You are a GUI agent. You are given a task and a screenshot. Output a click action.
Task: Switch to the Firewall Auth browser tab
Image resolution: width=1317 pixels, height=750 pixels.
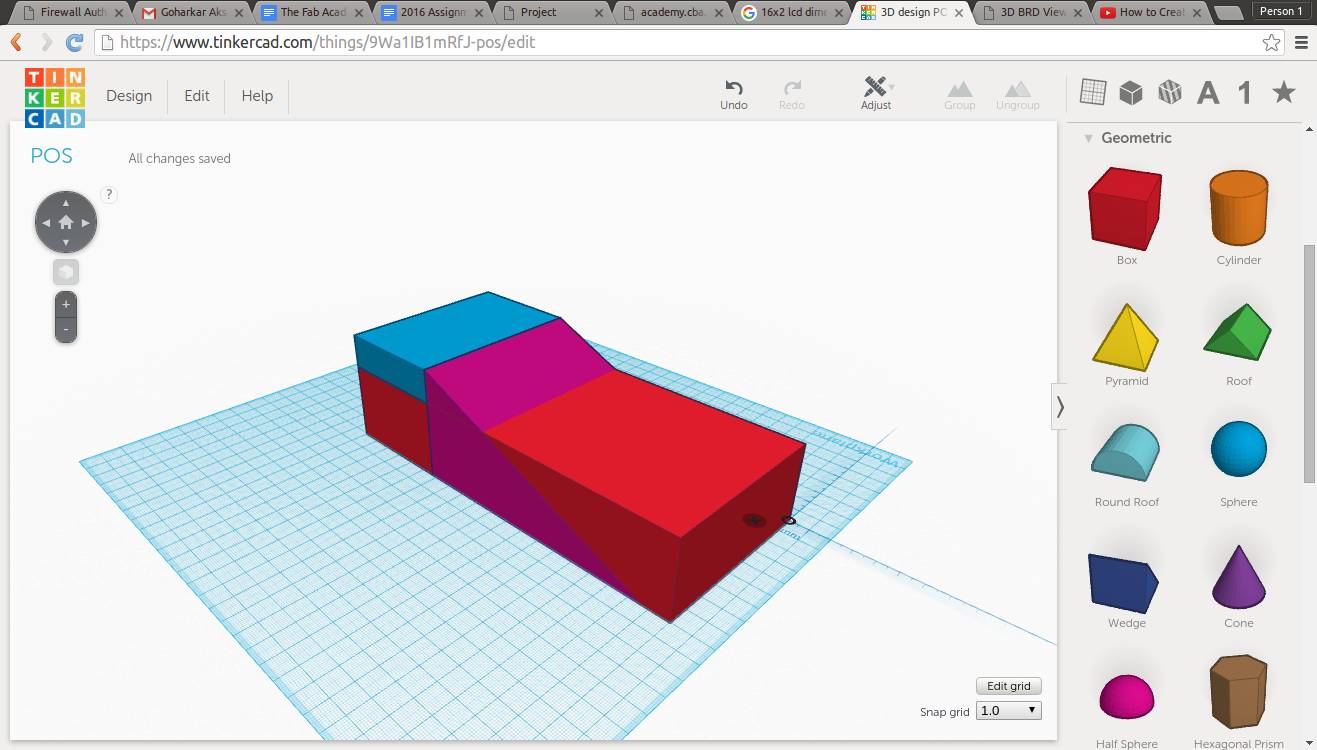point(72,13)
